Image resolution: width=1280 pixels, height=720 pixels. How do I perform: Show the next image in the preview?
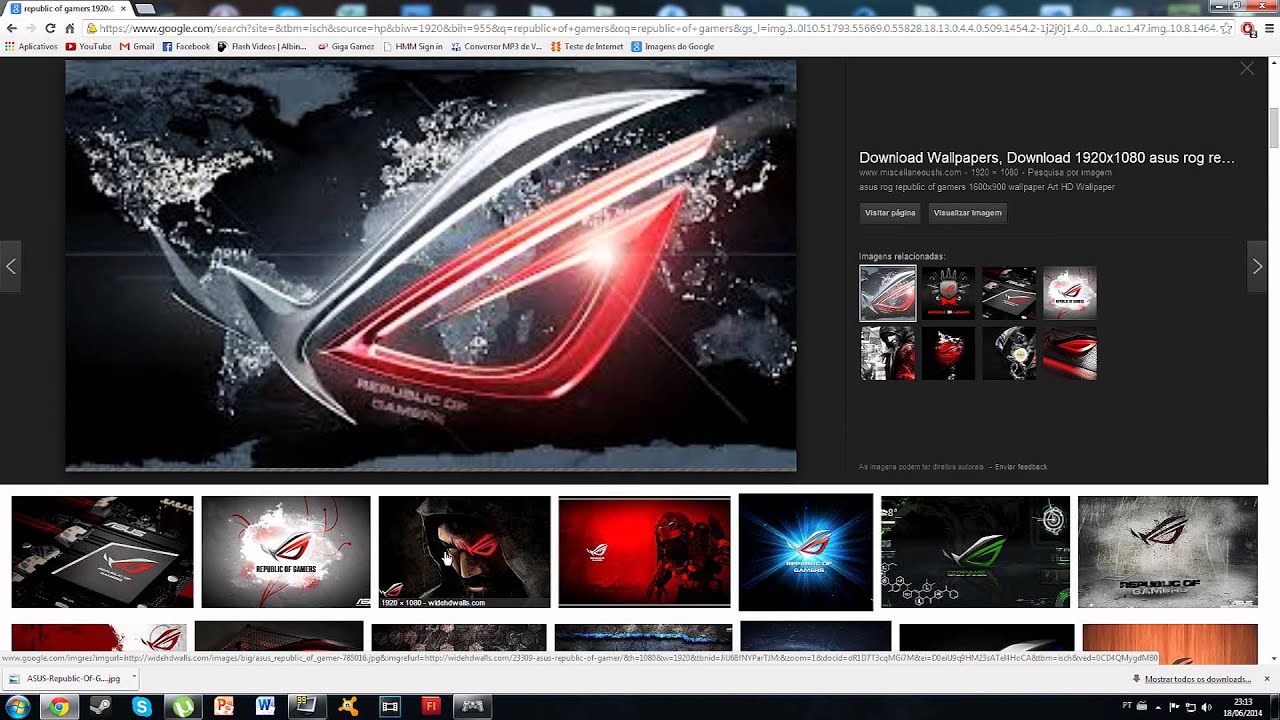tap(1257, 266)
